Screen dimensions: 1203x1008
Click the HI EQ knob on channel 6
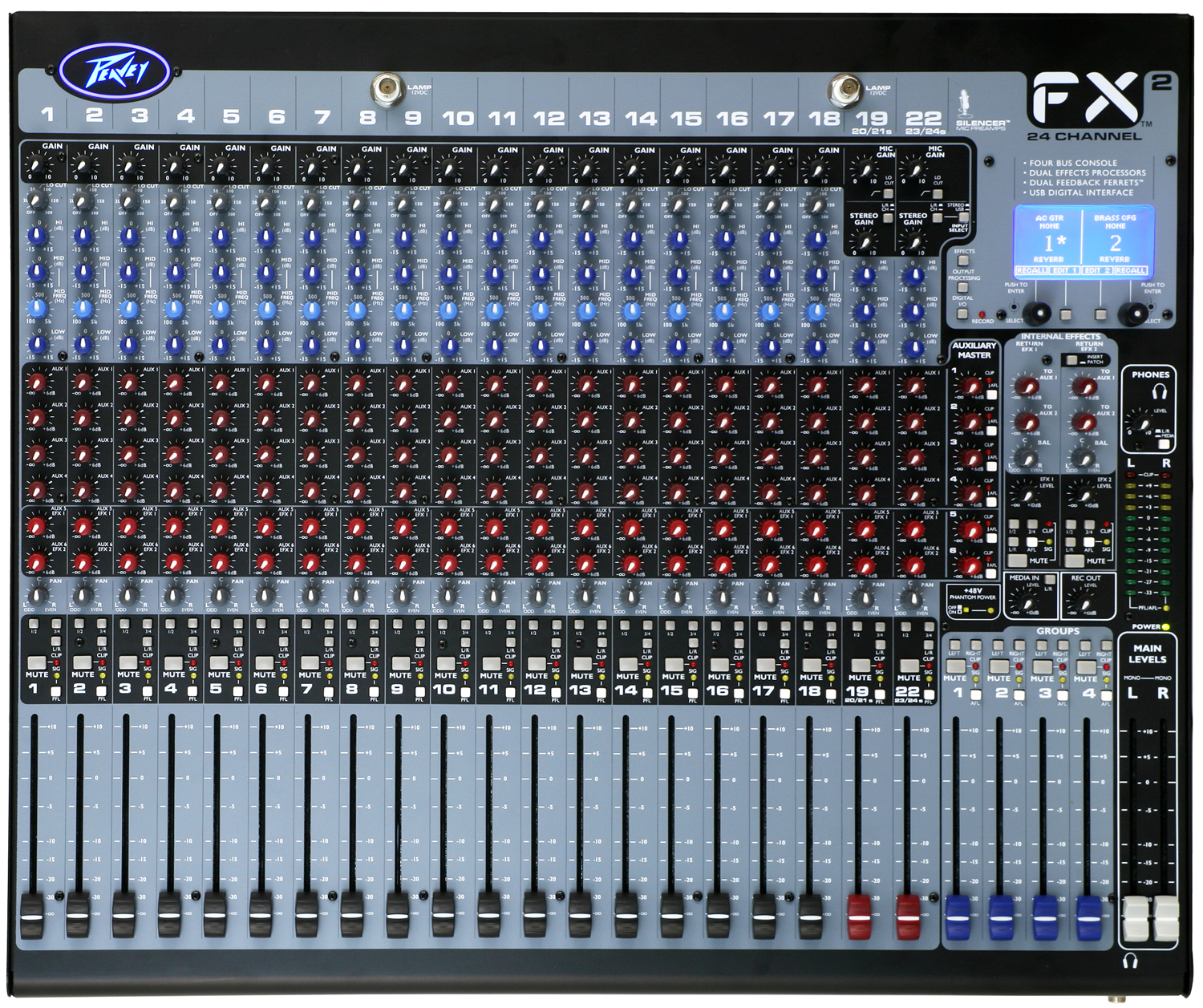265,237
